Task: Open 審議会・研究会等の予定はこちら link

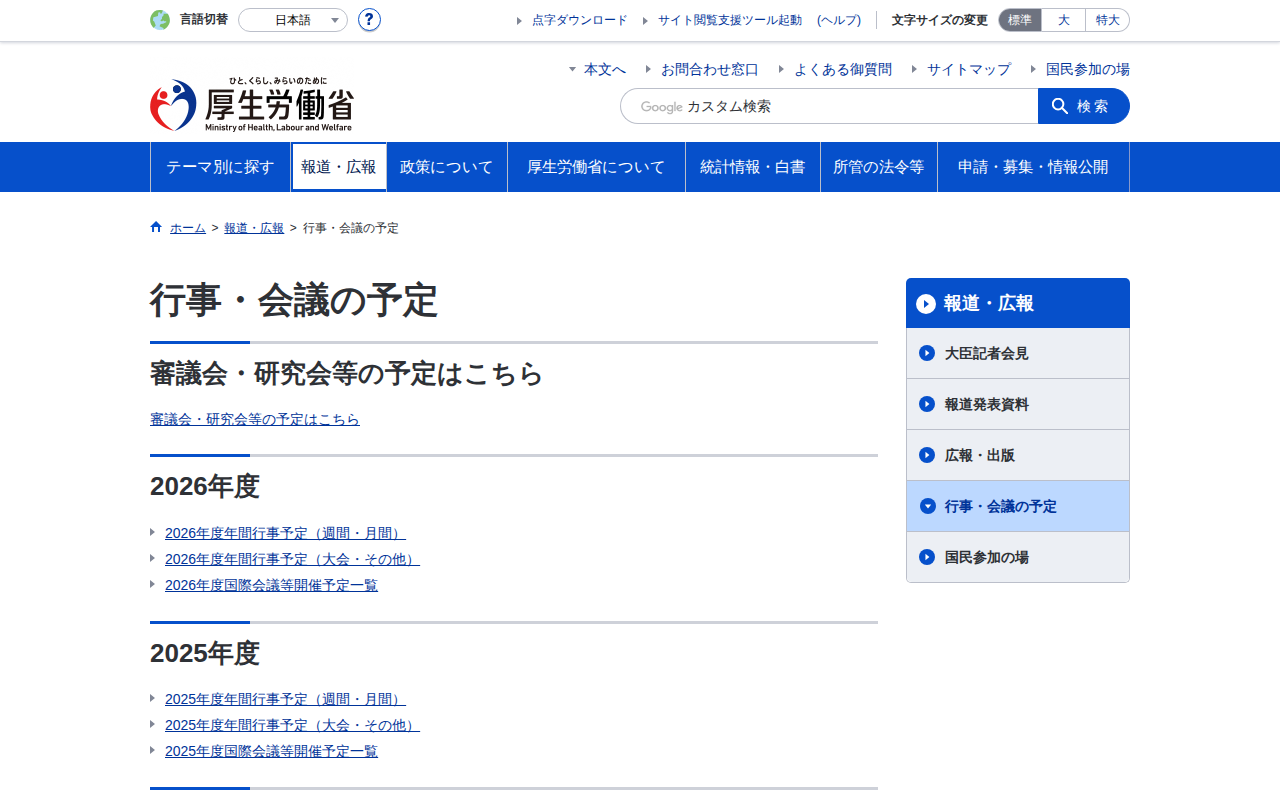Action: [x=255, y=419]
